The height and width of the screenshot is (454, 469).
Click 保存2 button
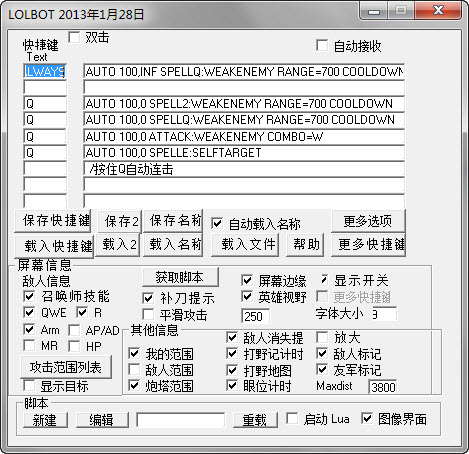tap(120, 221)
